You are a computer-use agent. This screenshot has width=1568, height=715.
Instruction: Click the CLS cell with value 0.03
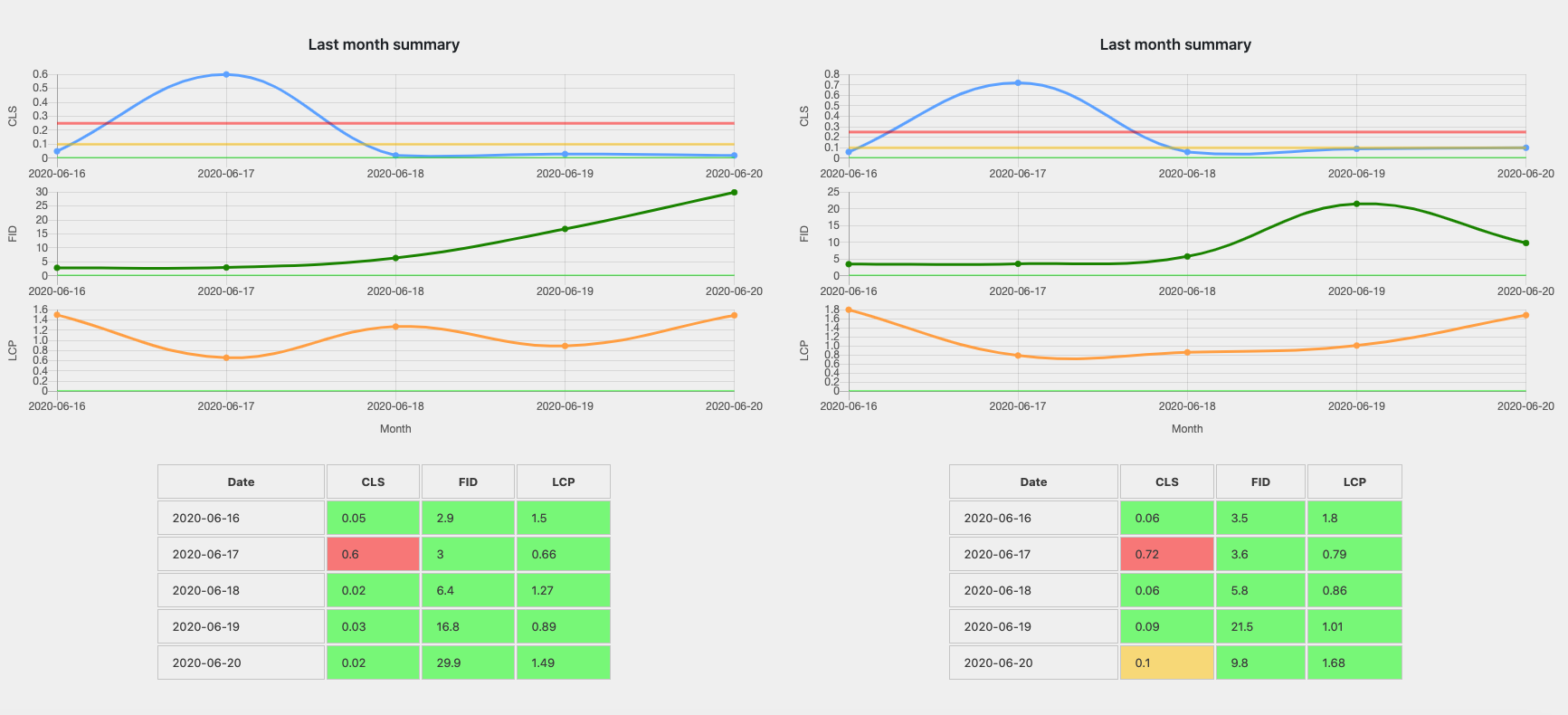[x=373, y=626]
